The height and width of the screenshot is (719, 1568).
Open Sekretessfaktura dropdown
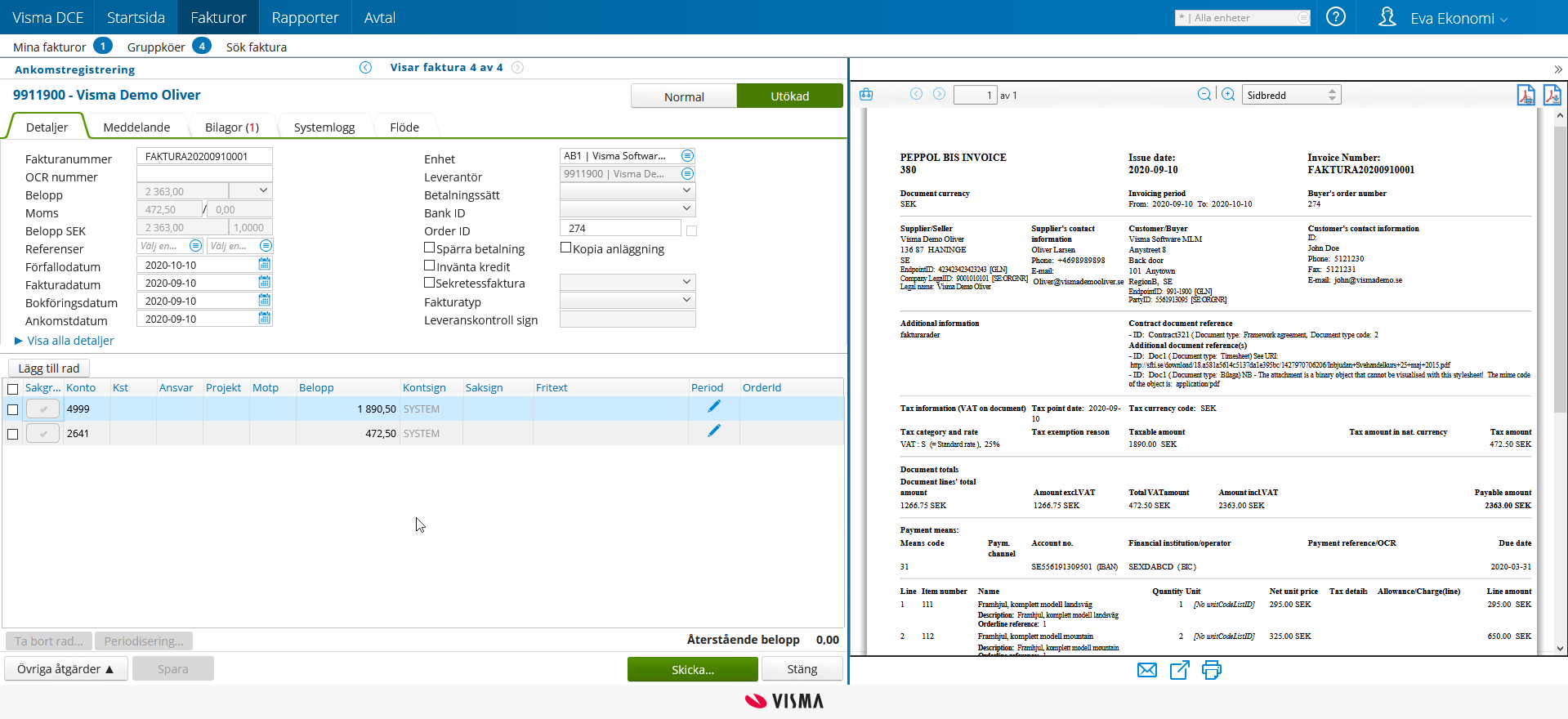click(x=628, y=282)
